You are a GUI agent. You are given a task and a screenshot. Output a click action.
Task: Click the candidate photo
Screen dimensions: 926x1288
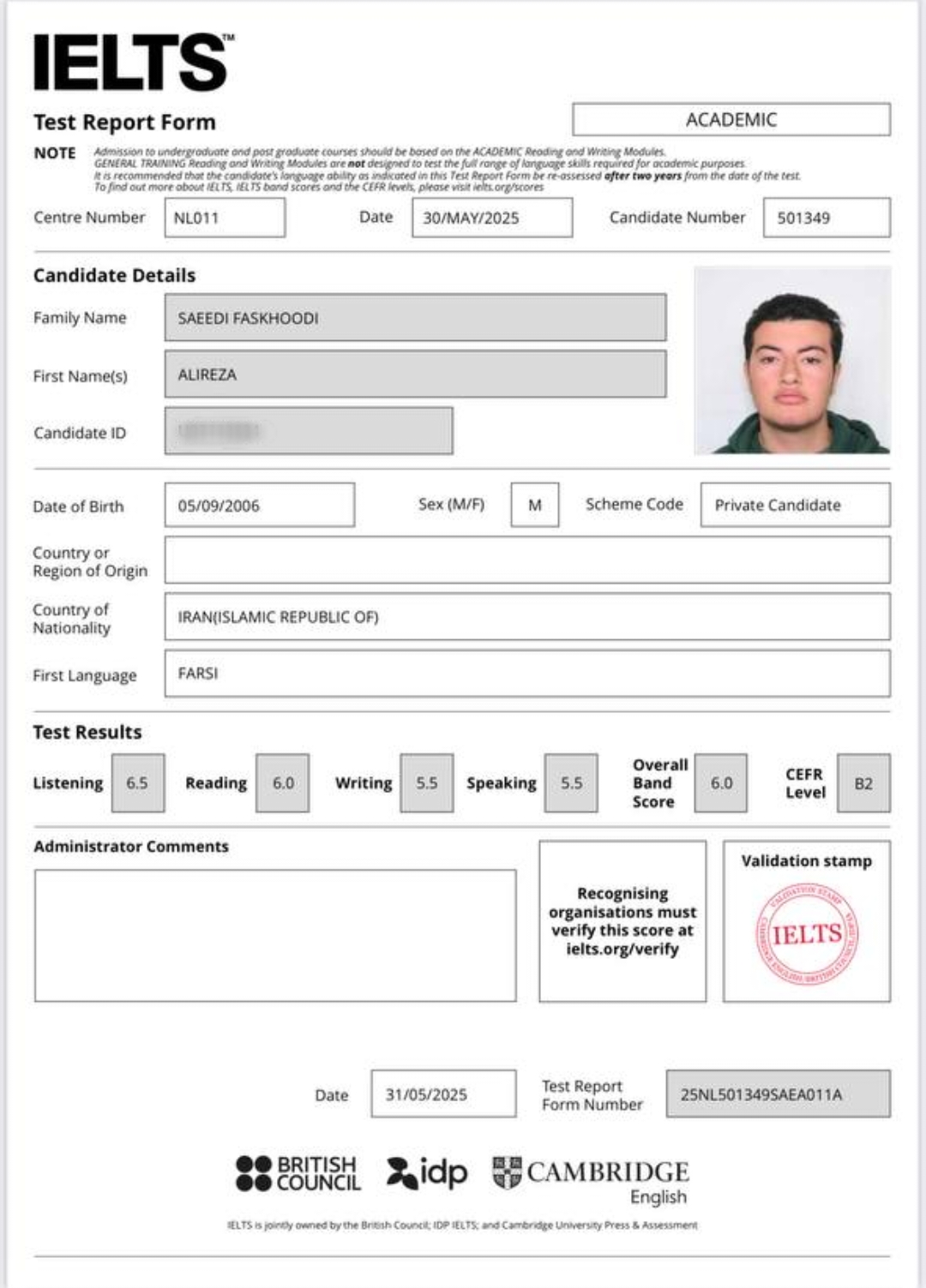(x=792, y=360)
